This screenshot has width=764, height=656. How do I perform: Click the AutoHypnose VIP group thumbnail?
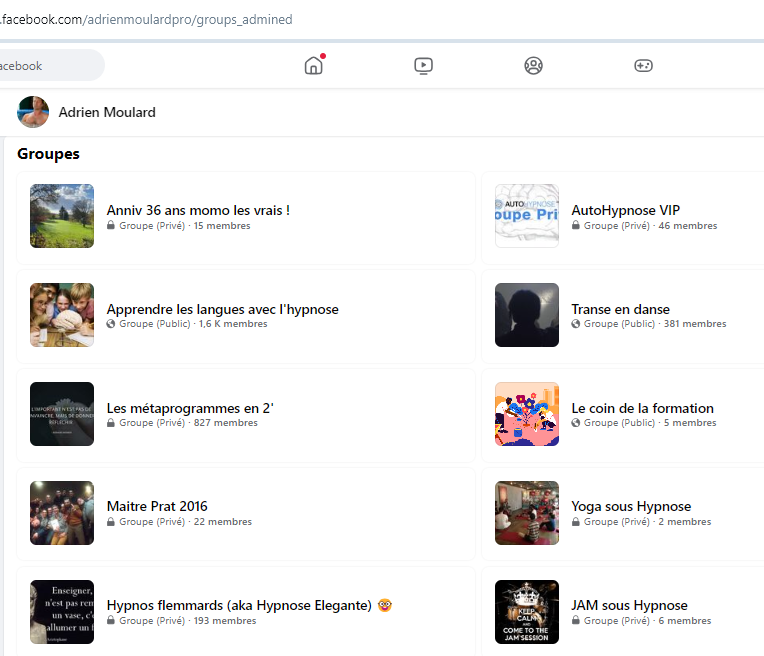[527, 216]
